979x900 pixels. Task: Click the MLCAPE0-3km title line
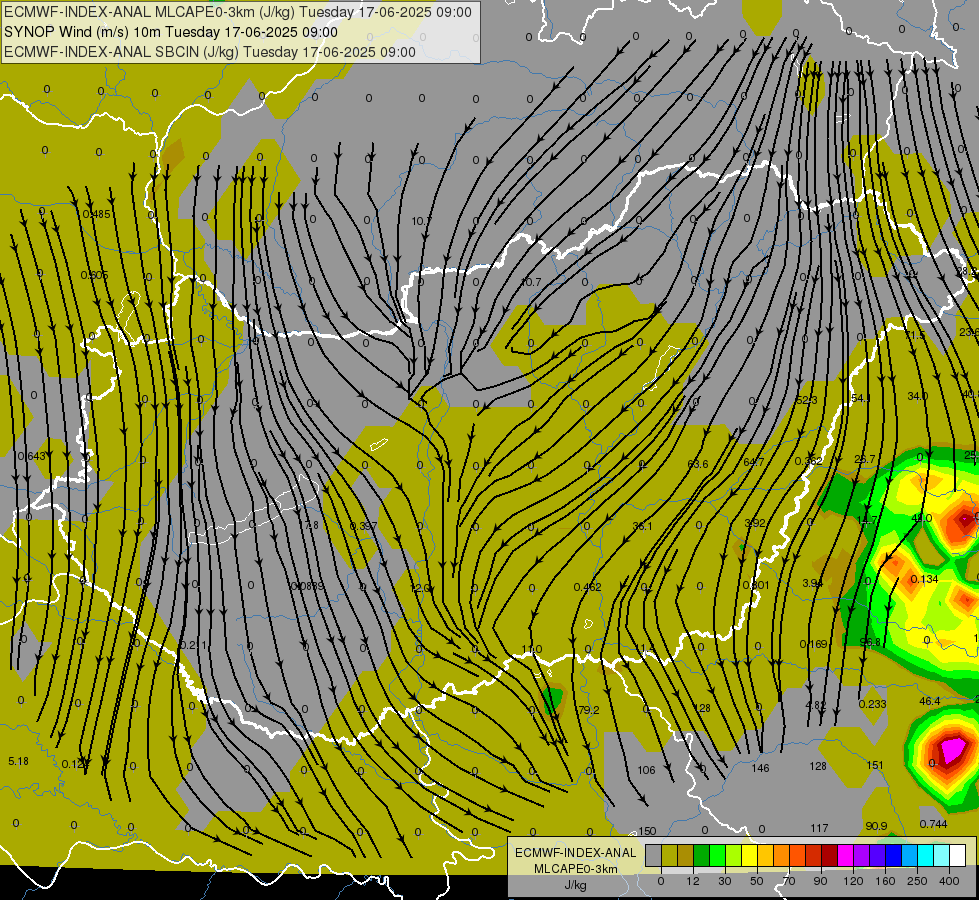[x=238, y=12]
